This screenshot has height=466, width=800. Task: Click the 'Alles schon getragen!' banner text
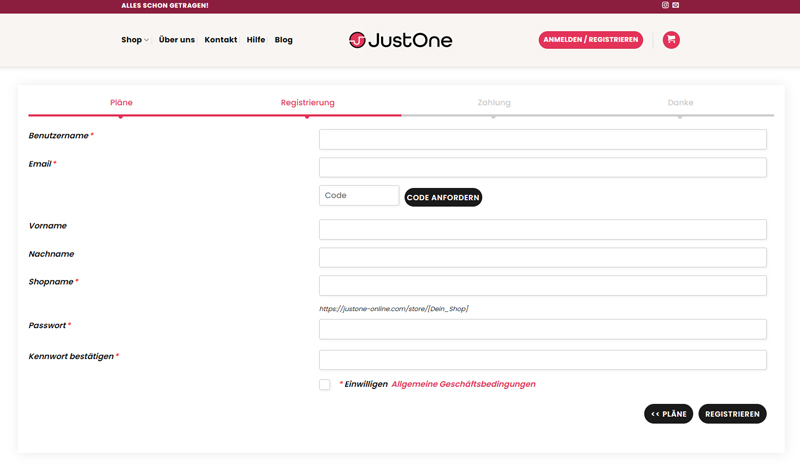coord(165,6)
